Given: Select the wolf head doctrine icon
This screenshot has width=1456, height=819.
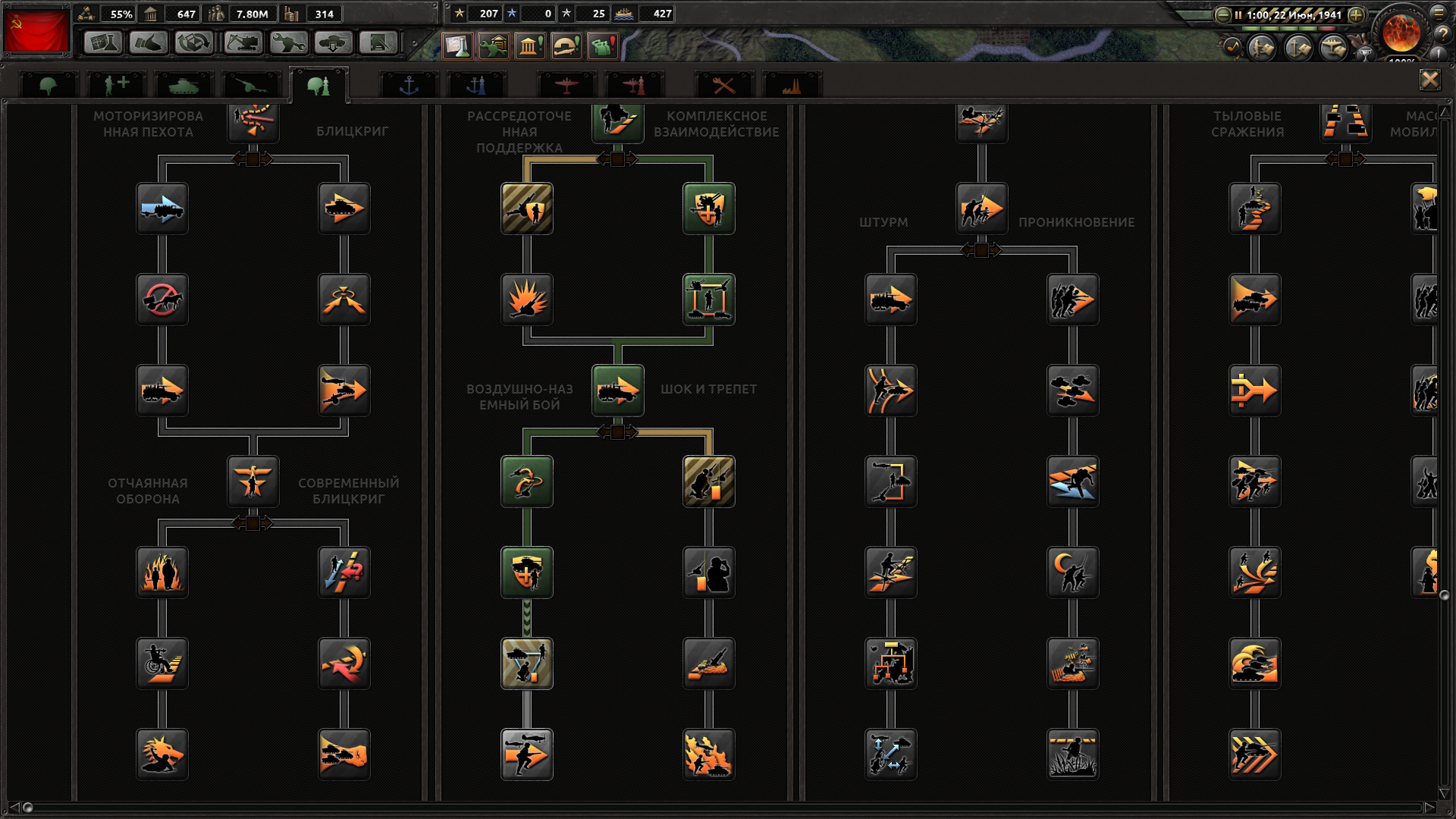Looking at the screenshot, I should pyautogui.click(x=162, y=755).
